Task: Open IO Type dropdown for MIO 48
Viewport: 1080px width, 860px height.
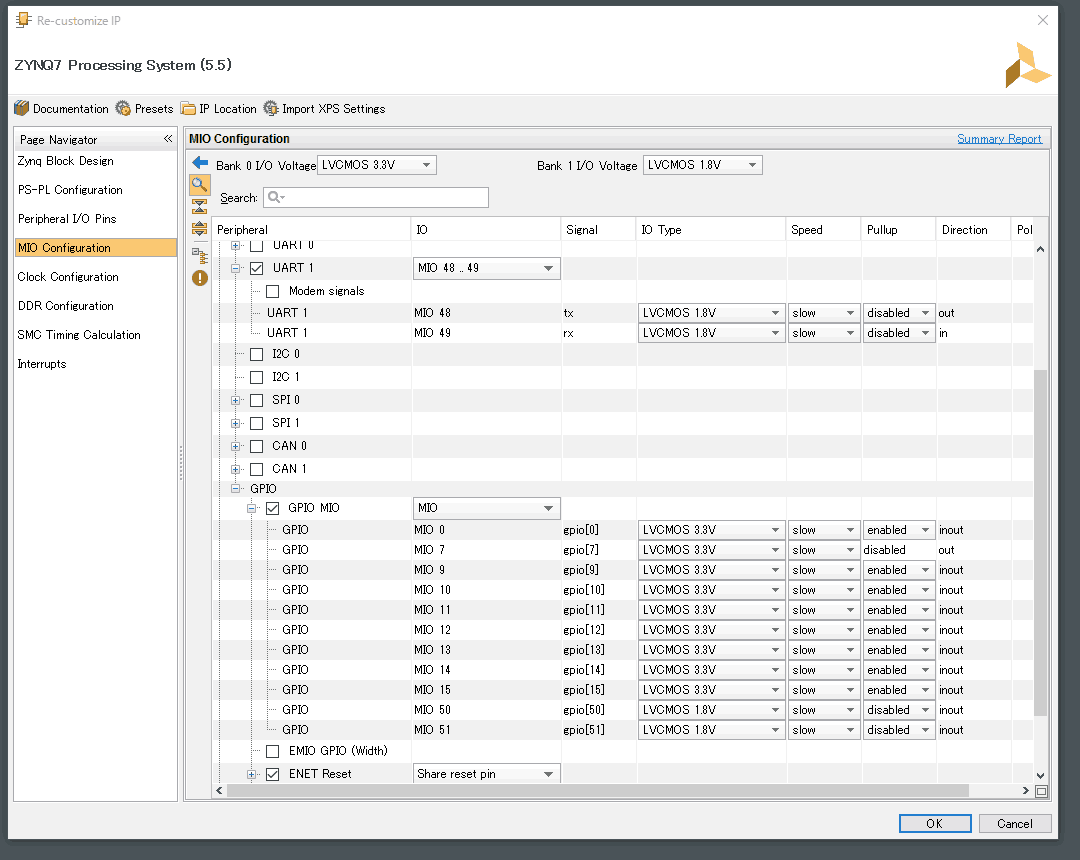Action: (712, 313)
